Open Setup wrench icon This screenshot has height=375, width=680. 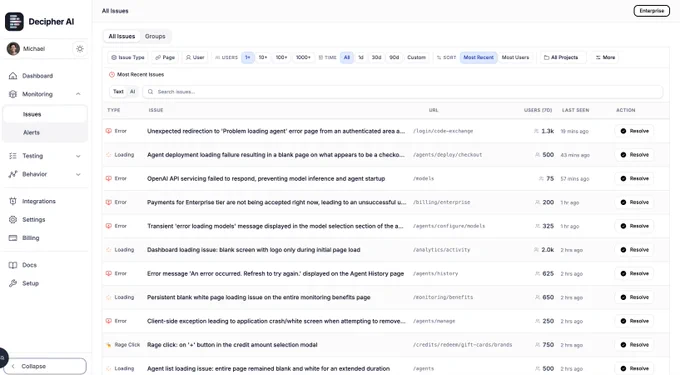coord(13,283)
